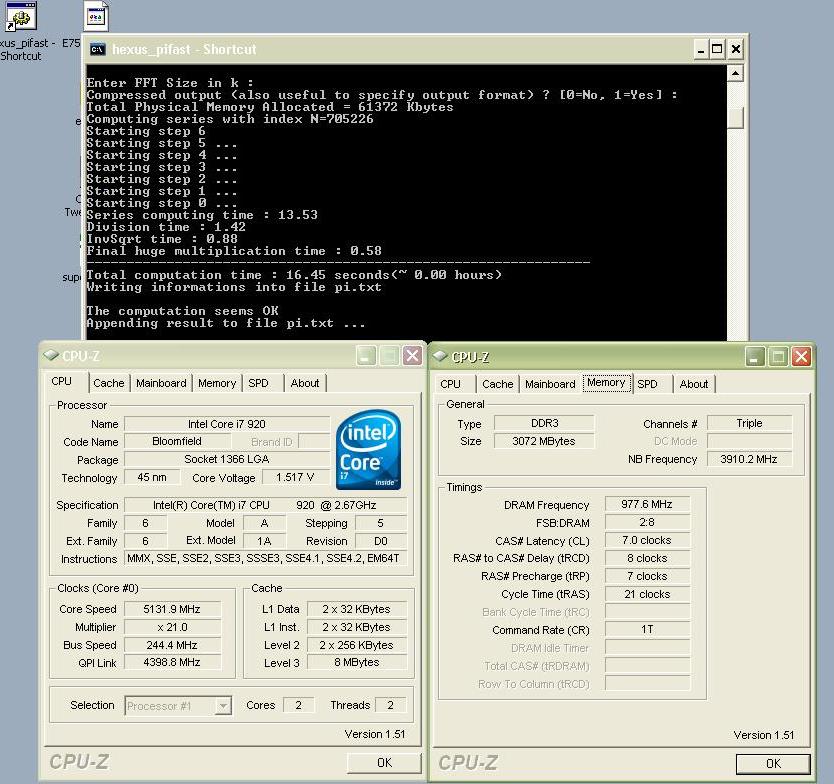
Task: Close the hexus_pifast console window
Action: [736, 49]
